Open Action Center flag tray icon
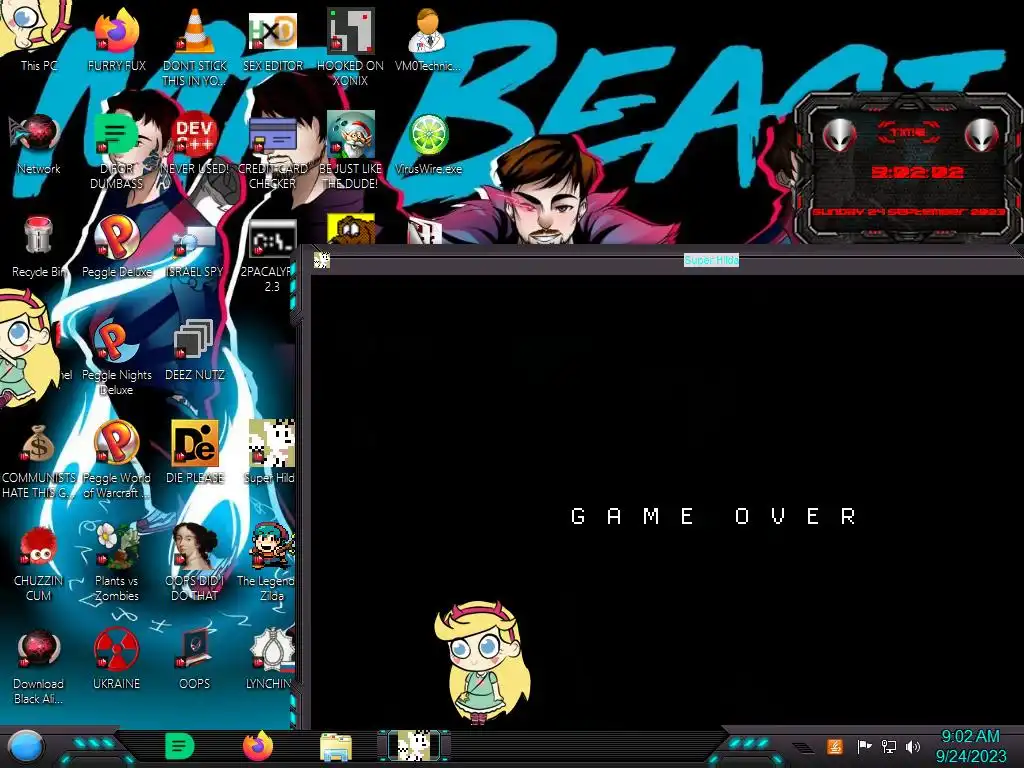 coord(864,746)
